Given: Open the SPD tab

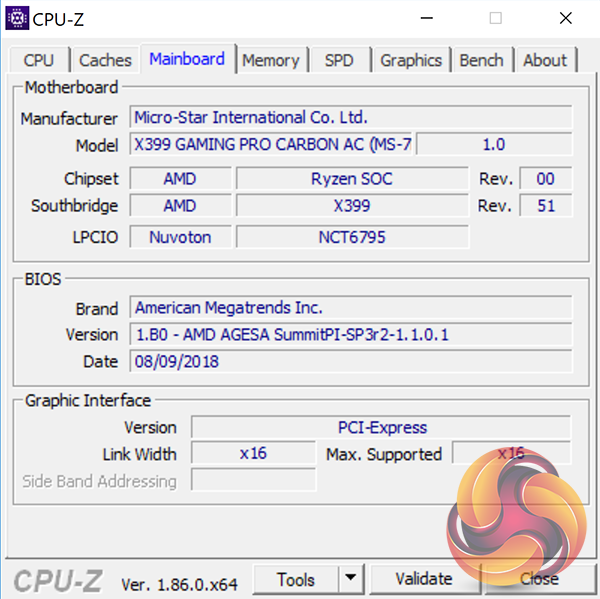Looking at the screenshot, I should [x=339, y=60].
